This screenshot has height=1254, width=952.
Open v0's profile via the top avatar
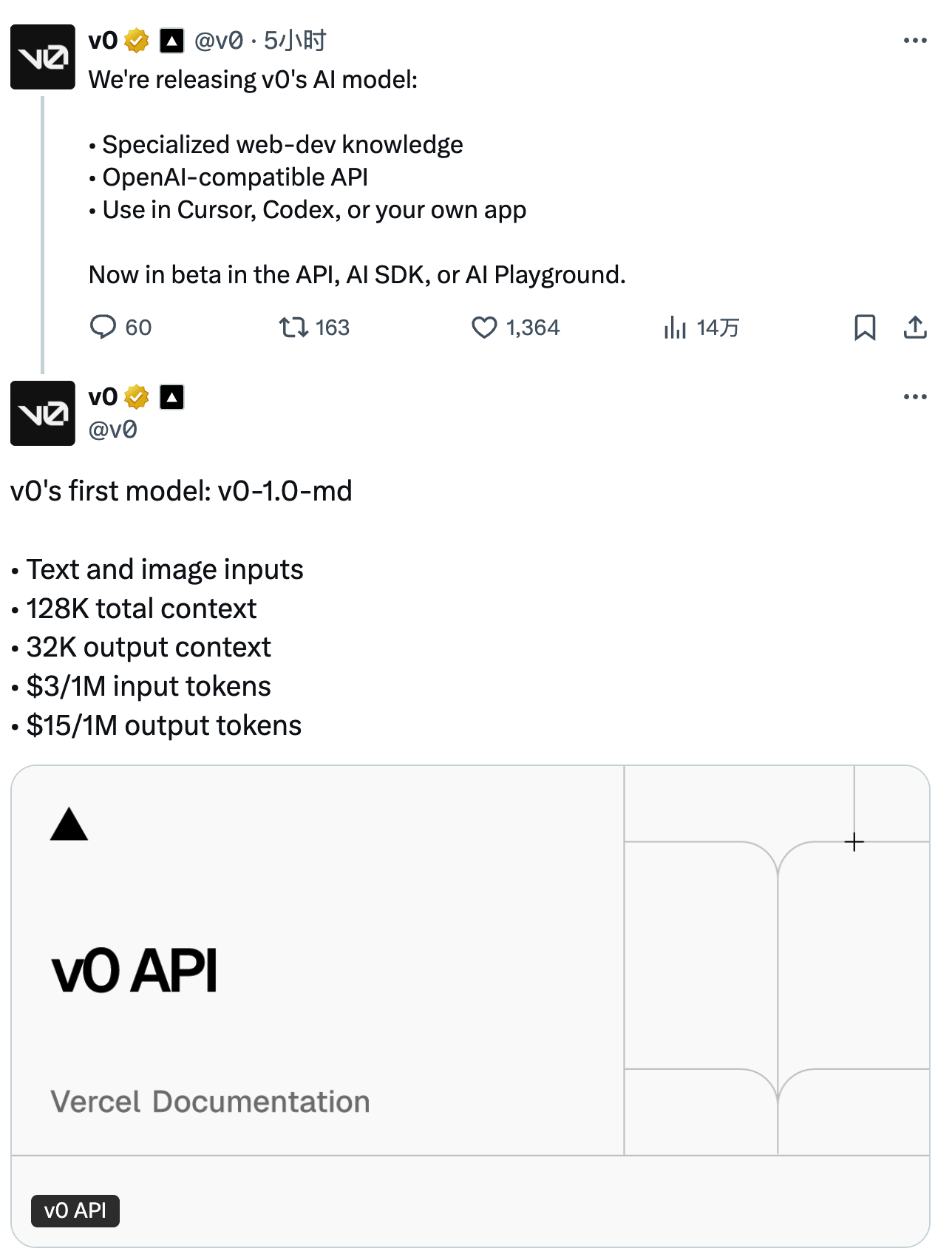[x=41, y=57]
